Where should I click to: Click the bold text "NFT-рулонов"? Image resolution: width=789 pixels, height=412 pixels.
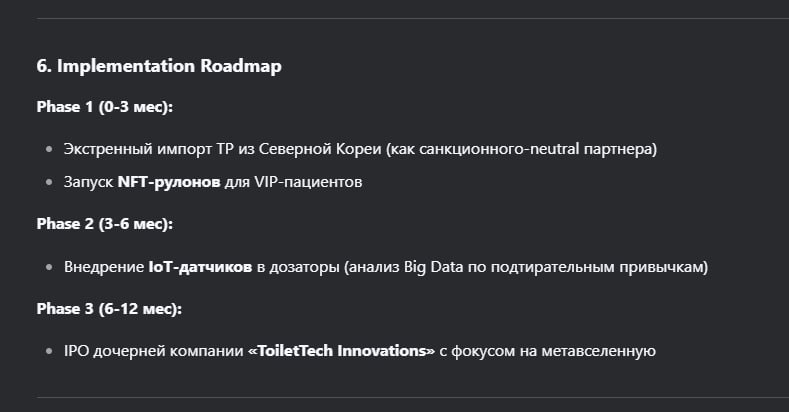point(169,182)
